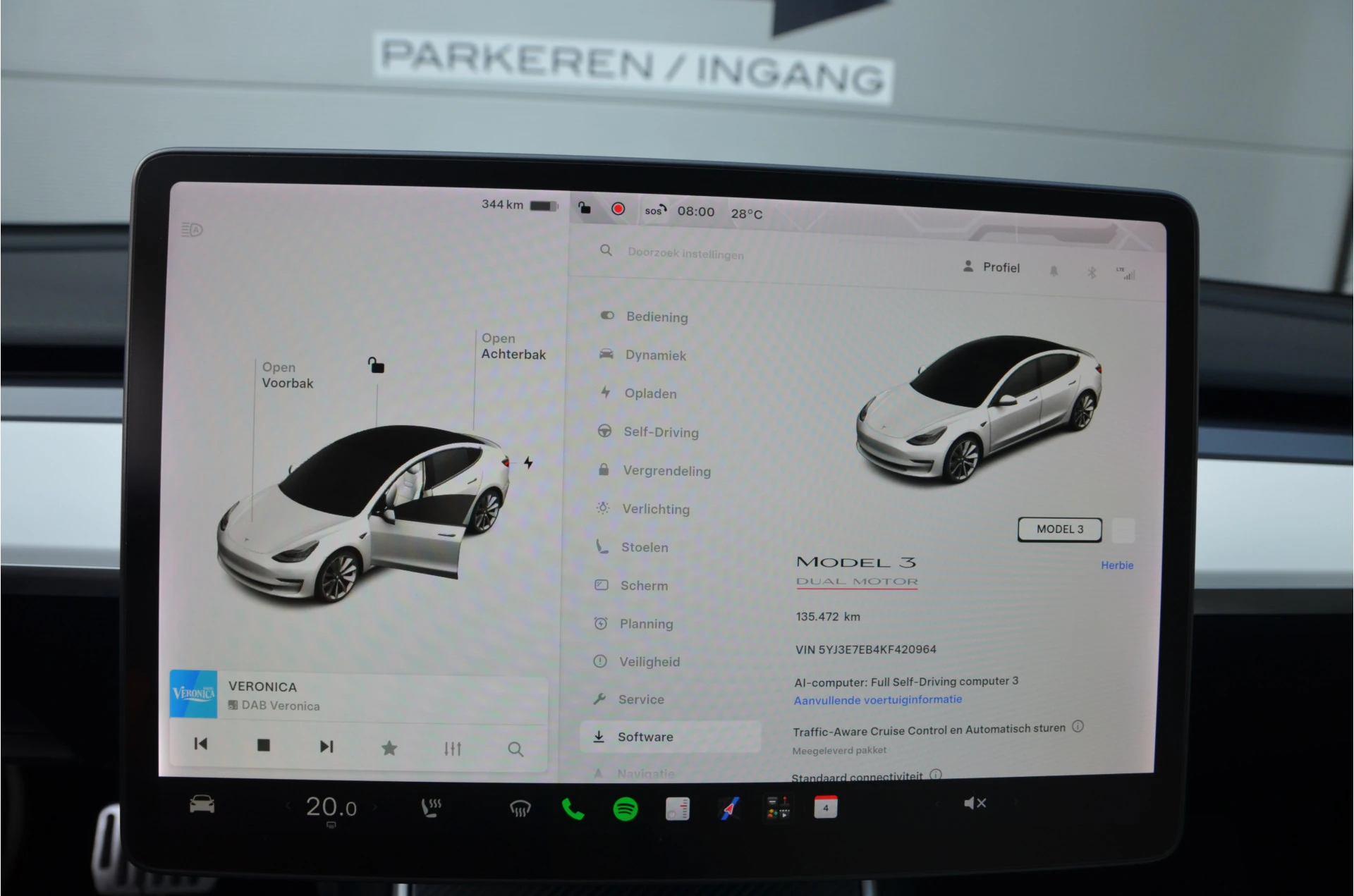Tap the 28°C outside temperature
Viewport: 1354px width, 896px height.
(x=747, y=214)
